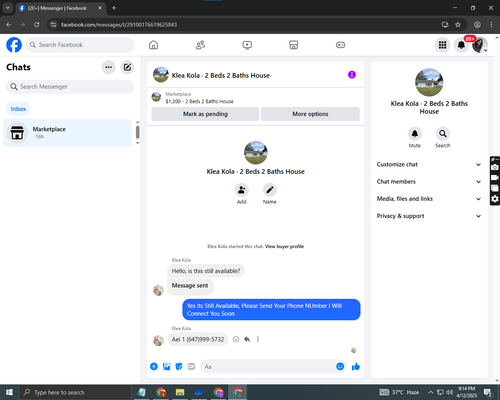Open more actions plus icon in composer
This screenshot has width=500, height=400.
pyautogui.click(x=154, y=367)
